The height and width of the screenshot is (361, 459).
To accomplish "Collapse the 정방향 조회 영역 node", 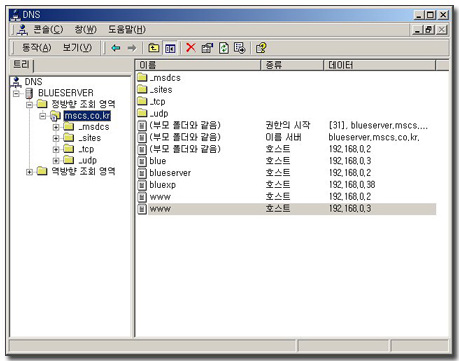I will click(29, 105).
